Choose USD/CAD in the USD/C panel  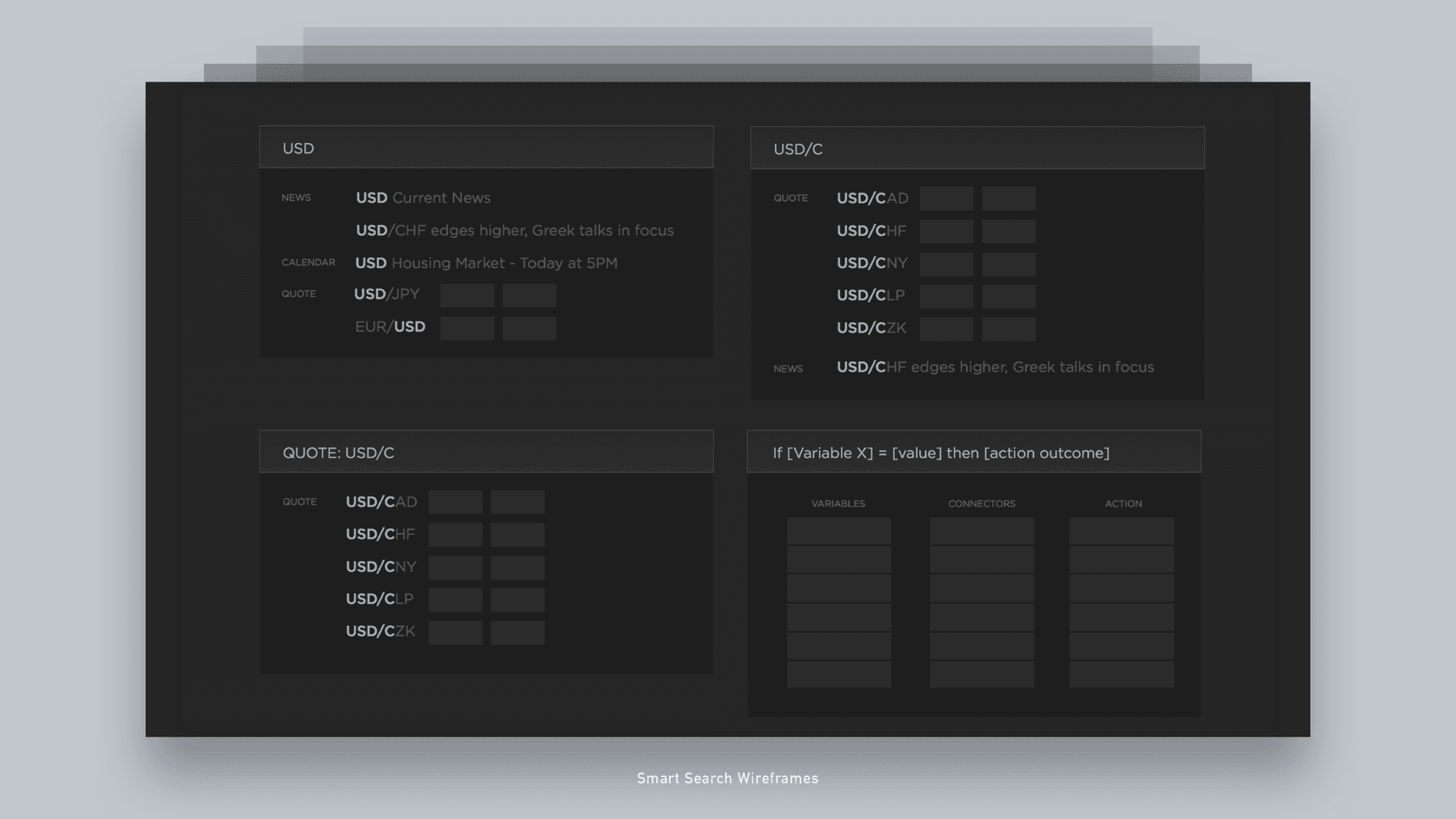tap(872, 198)
